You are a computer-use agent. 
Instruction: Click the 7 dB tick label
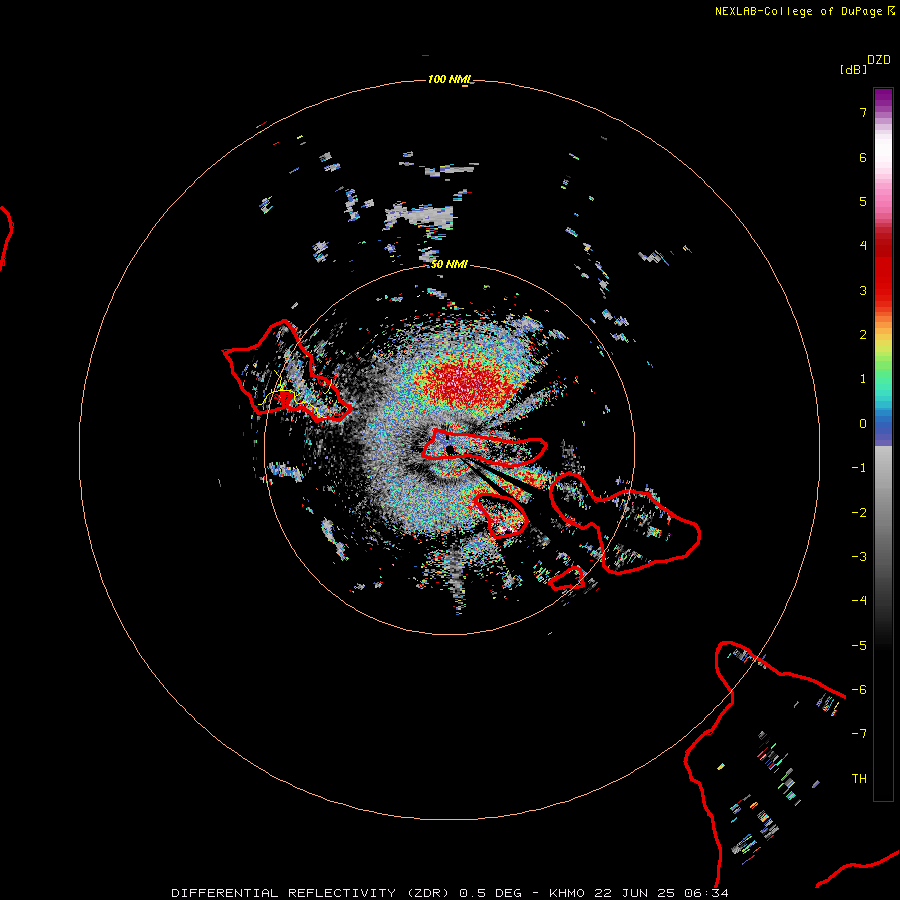(863, 112)
